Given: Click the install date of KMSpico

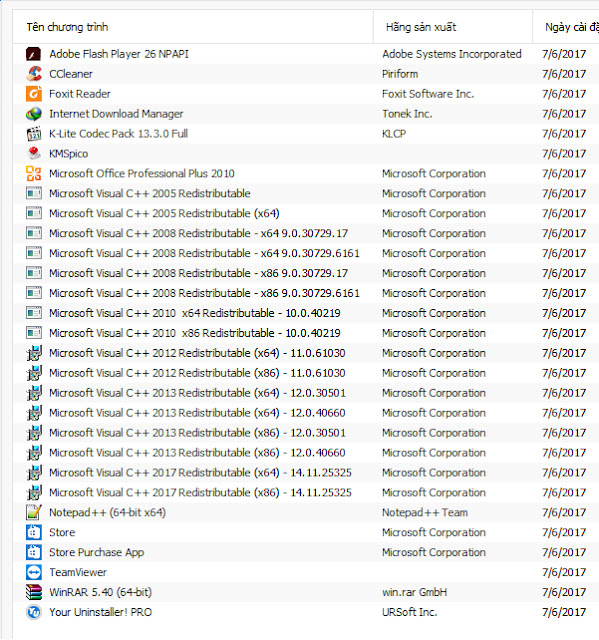Looking at the screenshot, I should click(564, 154).
